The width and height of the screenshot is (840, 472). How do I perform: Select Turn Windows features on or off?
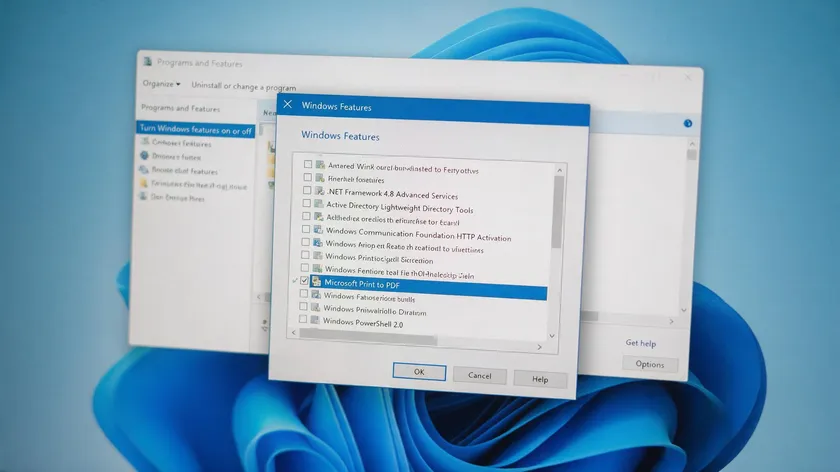click(196, 130)
